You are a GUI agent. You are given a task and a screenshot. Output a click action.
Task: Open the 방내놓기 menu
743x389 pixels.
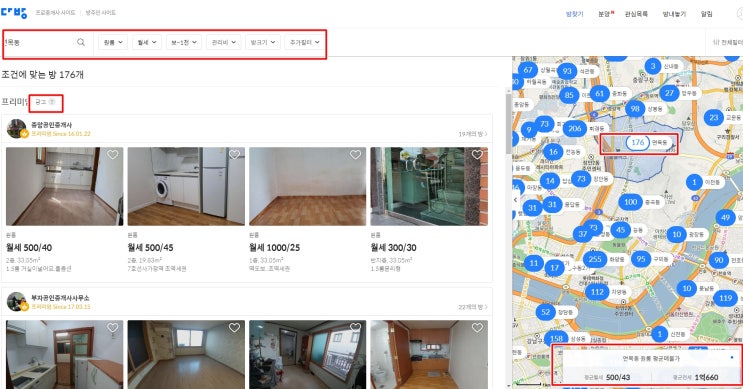pyautogui.click(x=674, y=14)
